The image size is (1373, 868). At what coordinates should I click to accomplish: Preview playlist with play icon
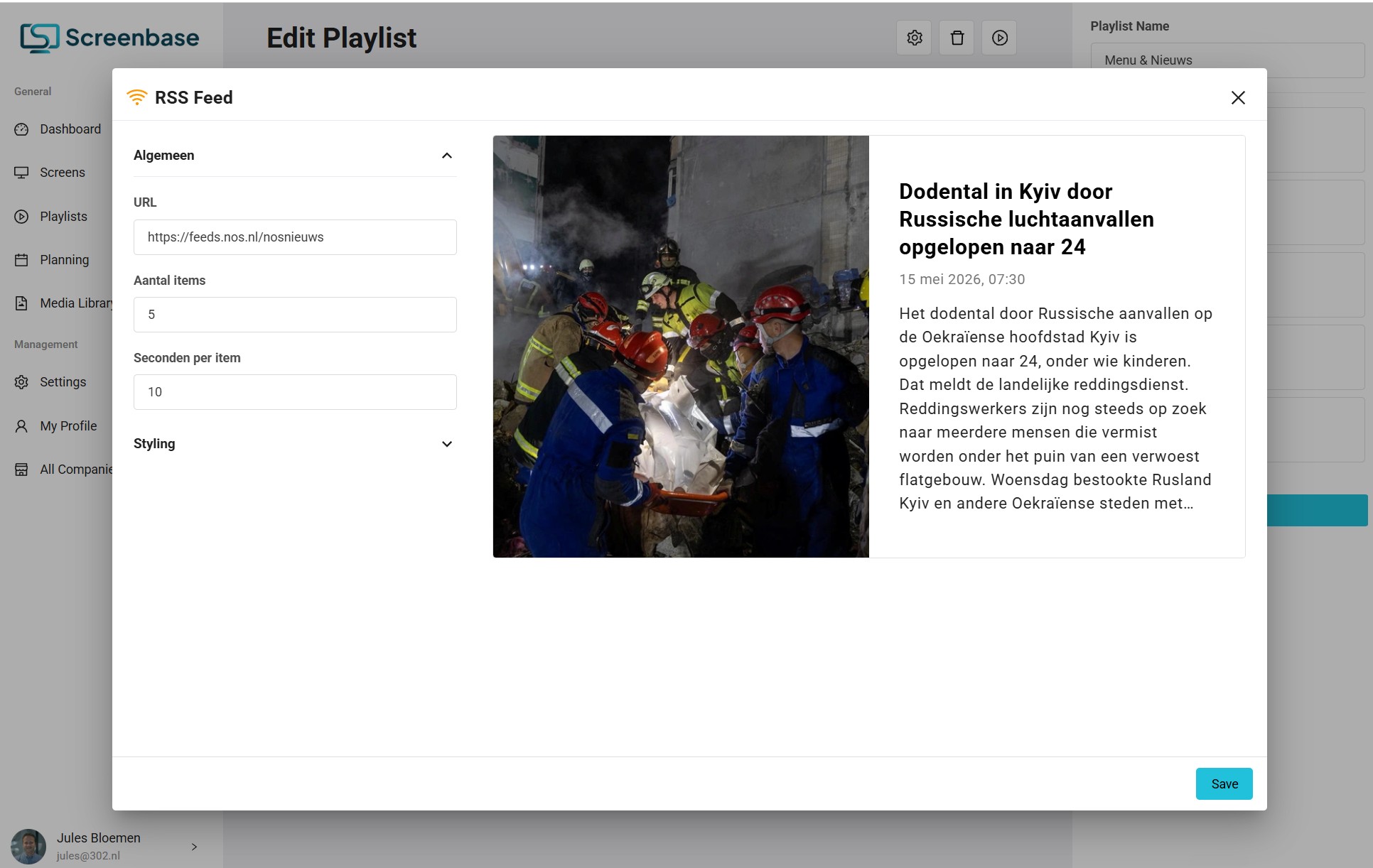tap(999, 38)
